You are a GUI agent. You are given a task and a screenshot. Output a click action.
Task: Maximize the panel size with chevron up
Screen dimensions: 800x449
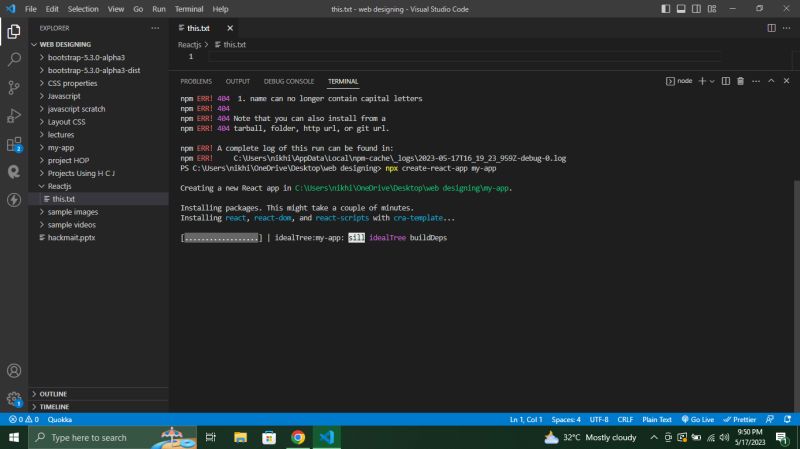[771, 81]
